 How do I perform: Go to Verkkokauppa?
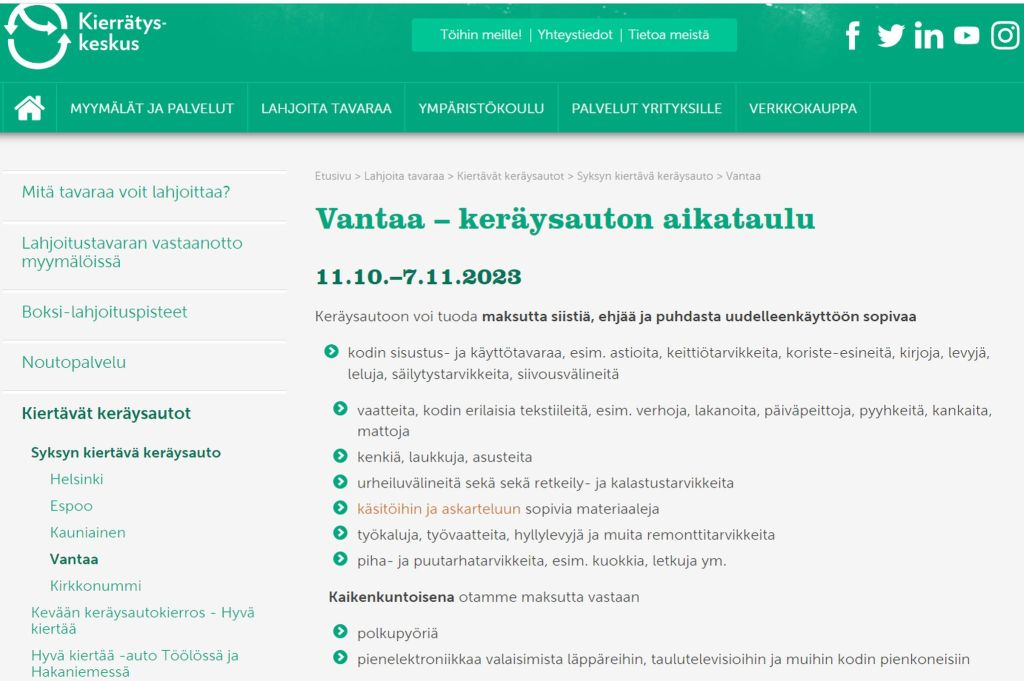[803, 108]
